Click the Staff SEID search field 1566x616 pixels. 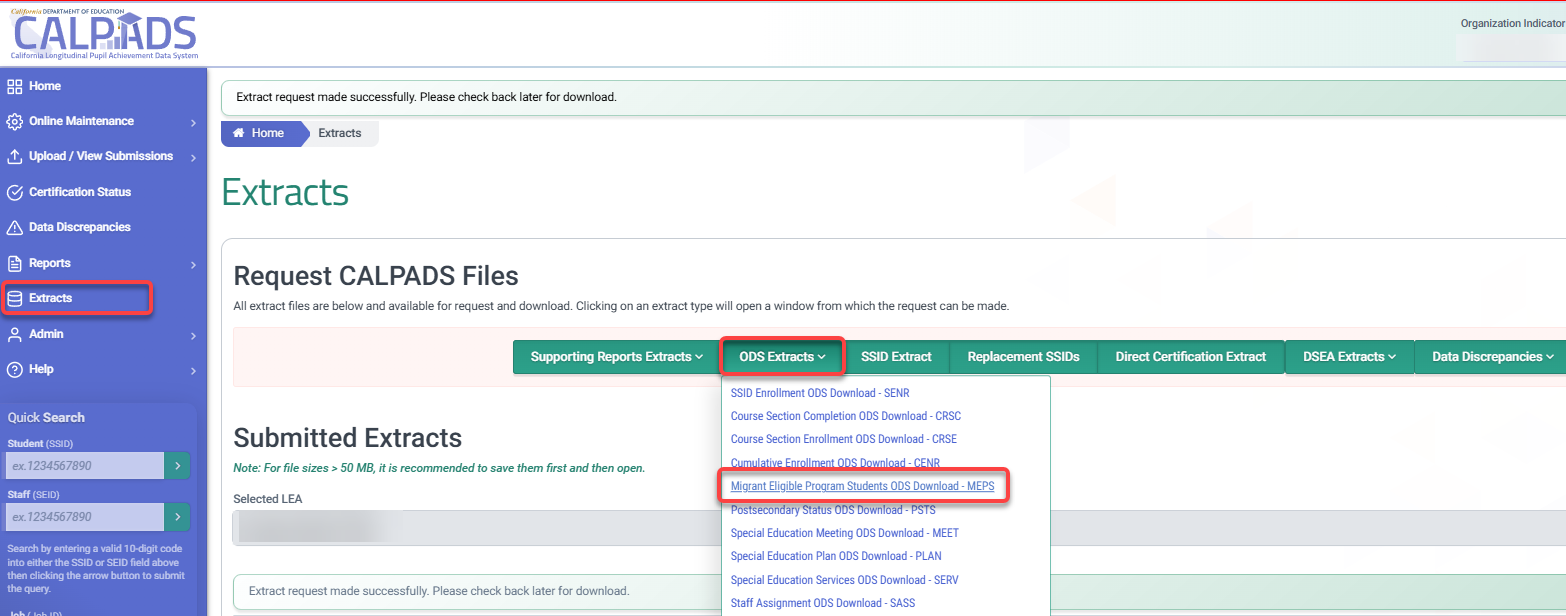pyautogui.click(x=85, y=517)
